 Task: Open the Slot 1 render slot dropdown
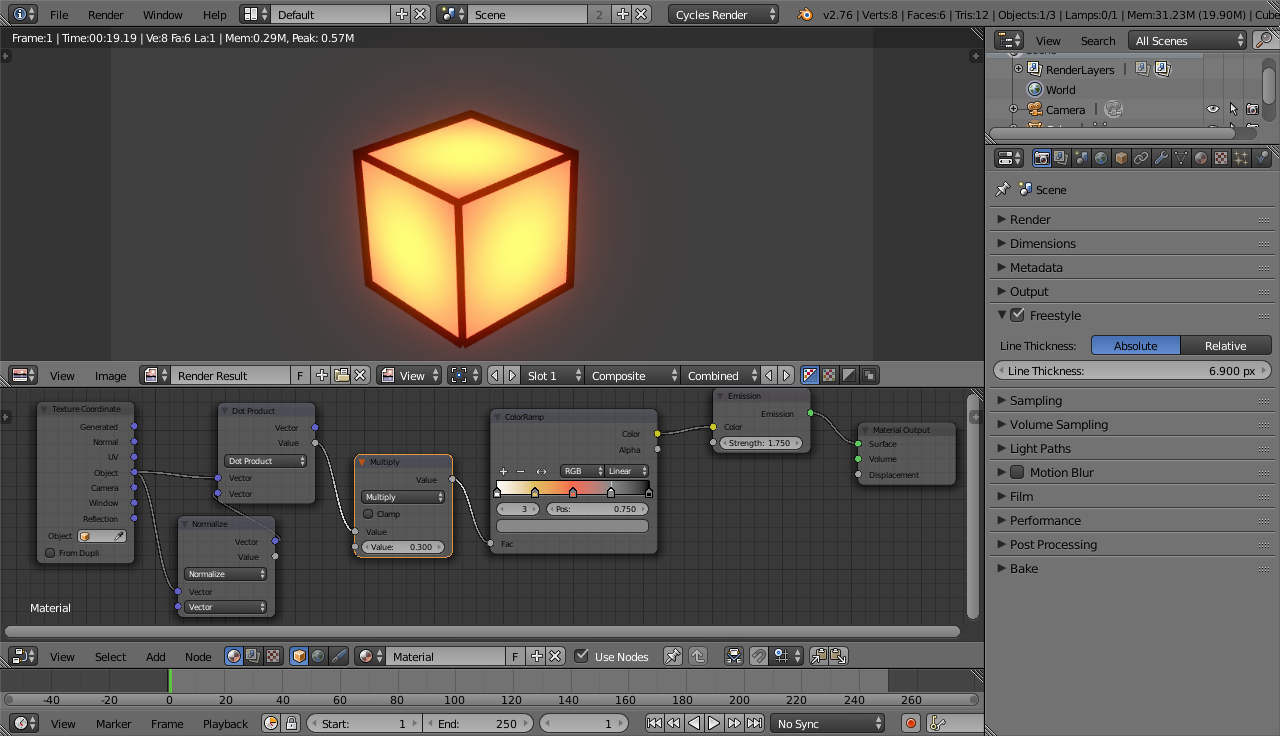click(x=553, y=375)
